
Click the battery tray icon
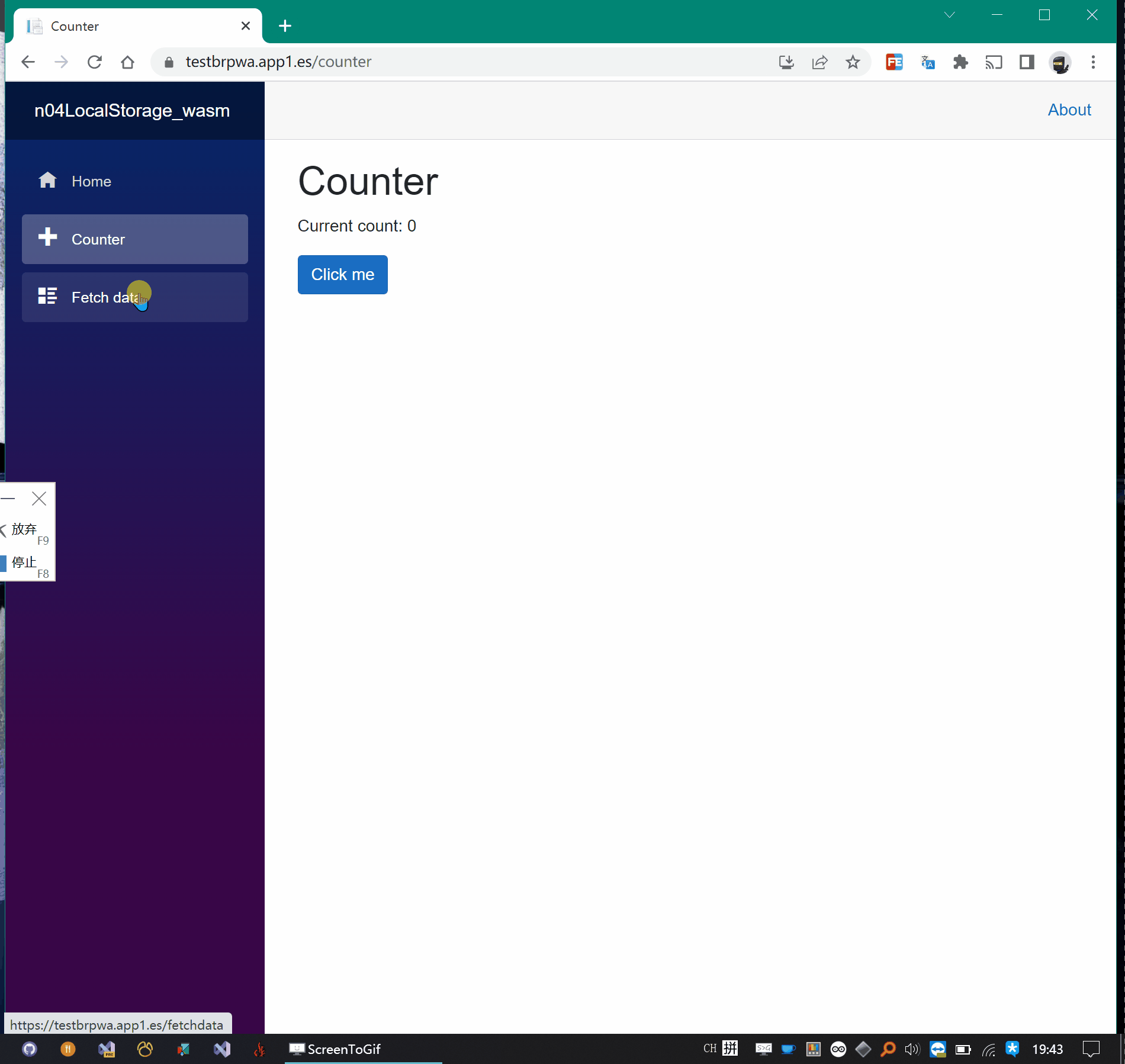tap(963, 1049)
